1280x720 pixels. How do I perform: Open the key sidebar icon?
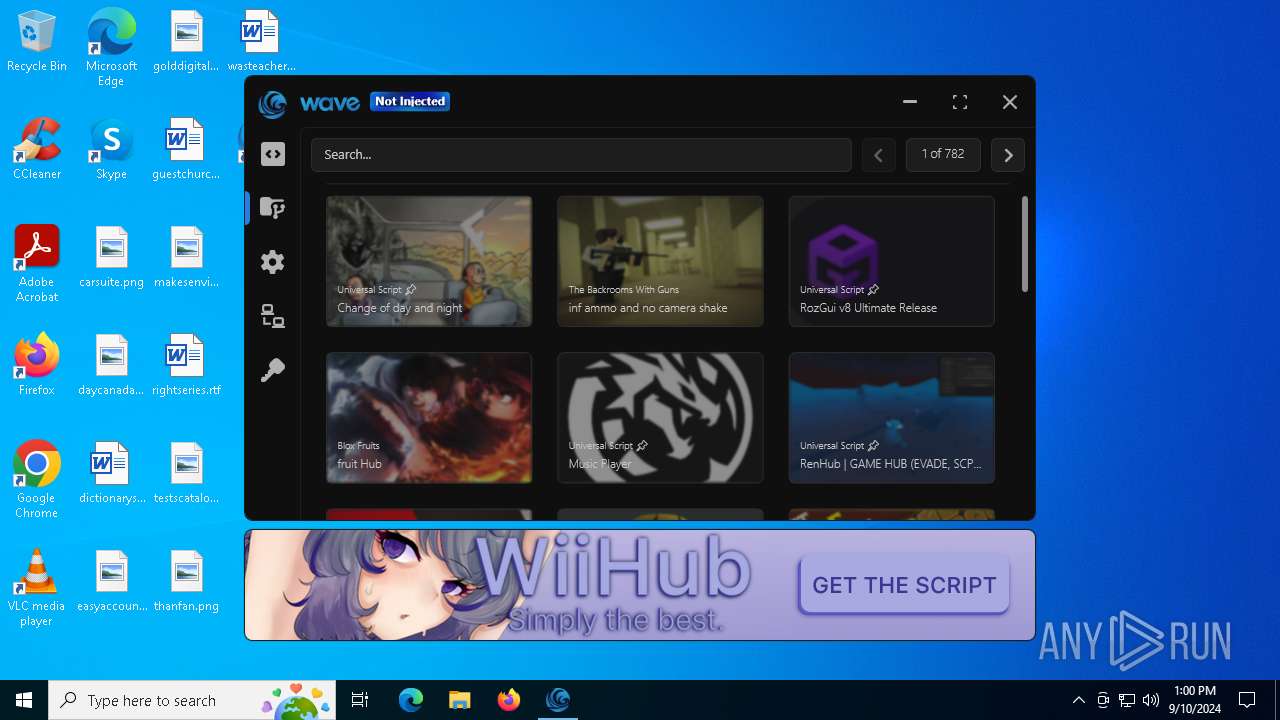pos(273,370)
